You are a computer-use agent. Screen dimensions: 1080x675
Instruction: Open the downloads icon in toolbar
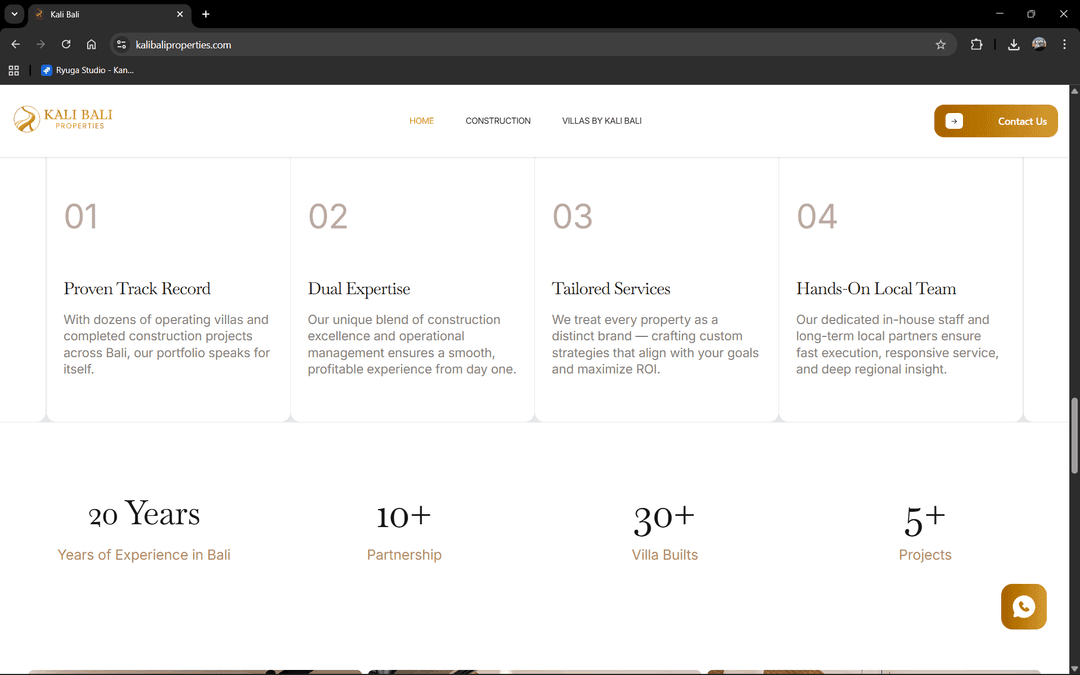(1013, 44)
